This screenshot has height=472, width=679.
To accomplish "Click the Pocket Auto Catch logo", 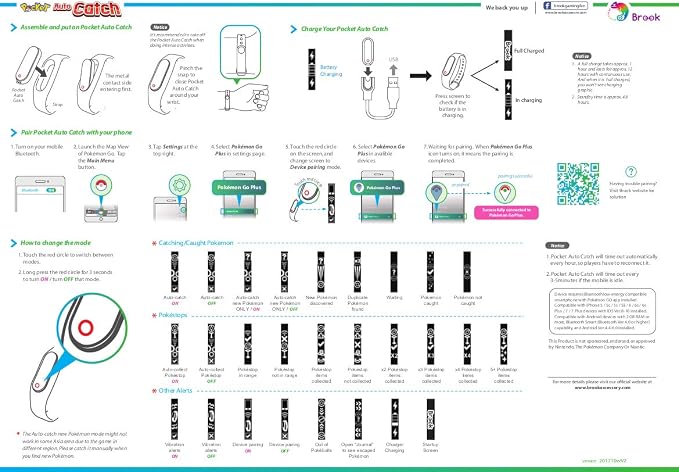I will tap(71, 9).
